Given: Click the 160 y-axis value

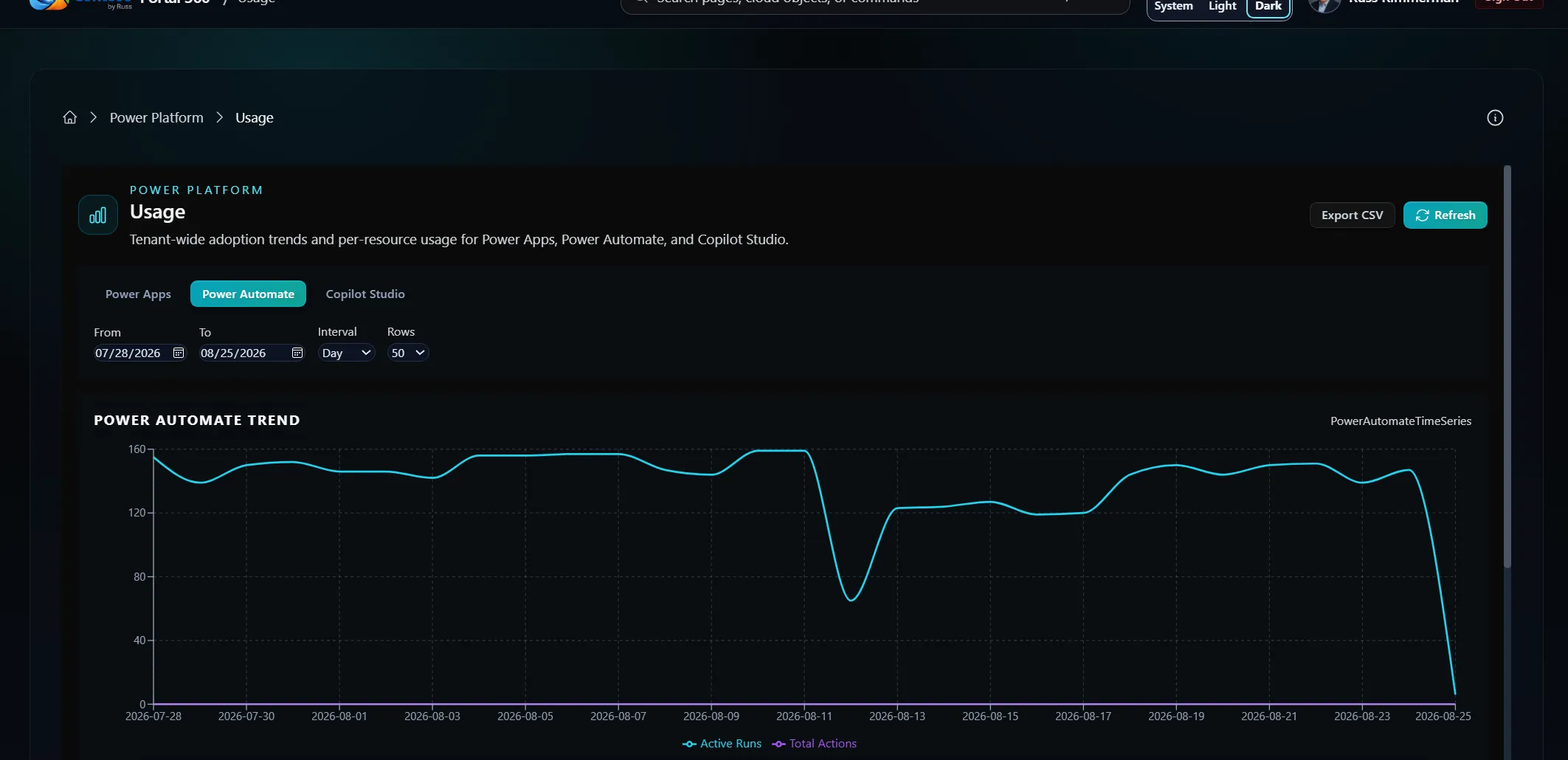Looking at the screenshot, I should point(137,449).
